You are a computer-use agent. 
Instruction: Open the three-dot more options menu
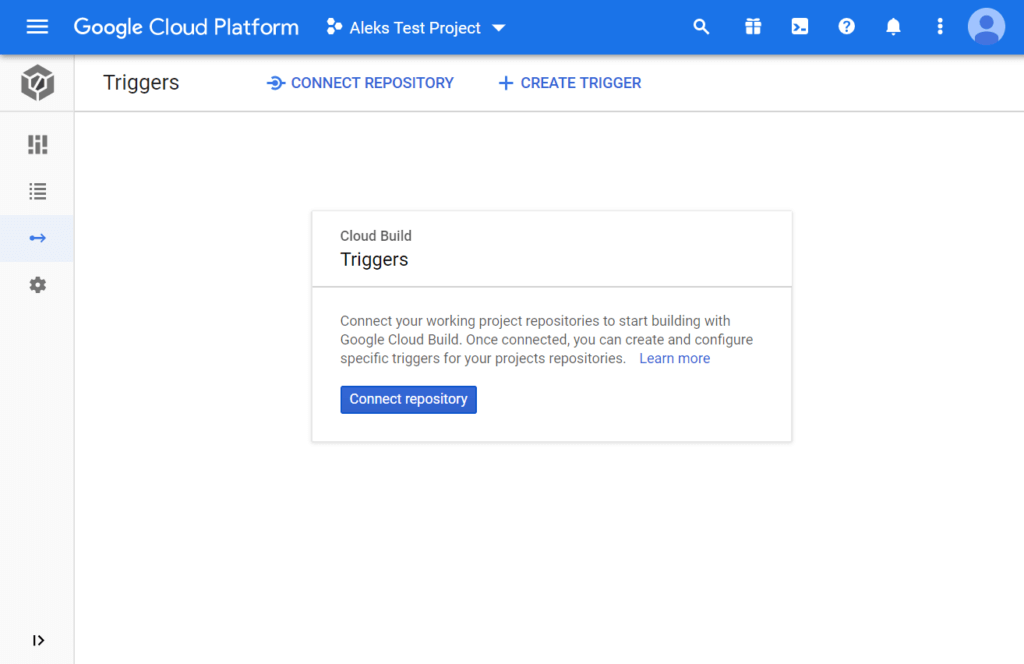click(x=940, y=27)
